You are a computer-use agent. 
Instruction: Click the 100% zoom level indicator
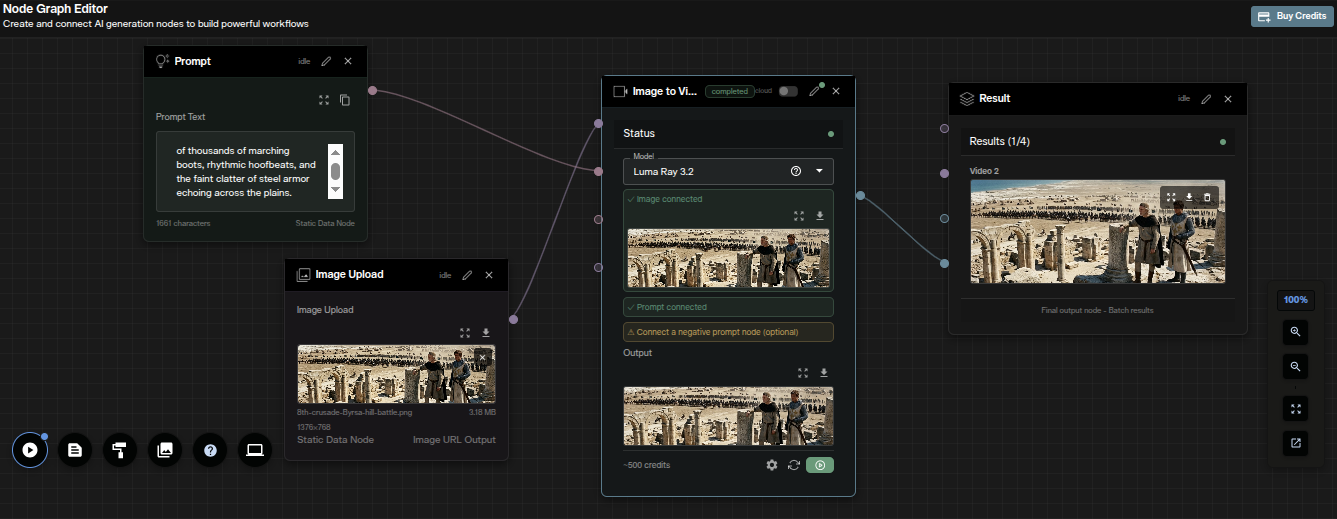[x=1295, y=300]
